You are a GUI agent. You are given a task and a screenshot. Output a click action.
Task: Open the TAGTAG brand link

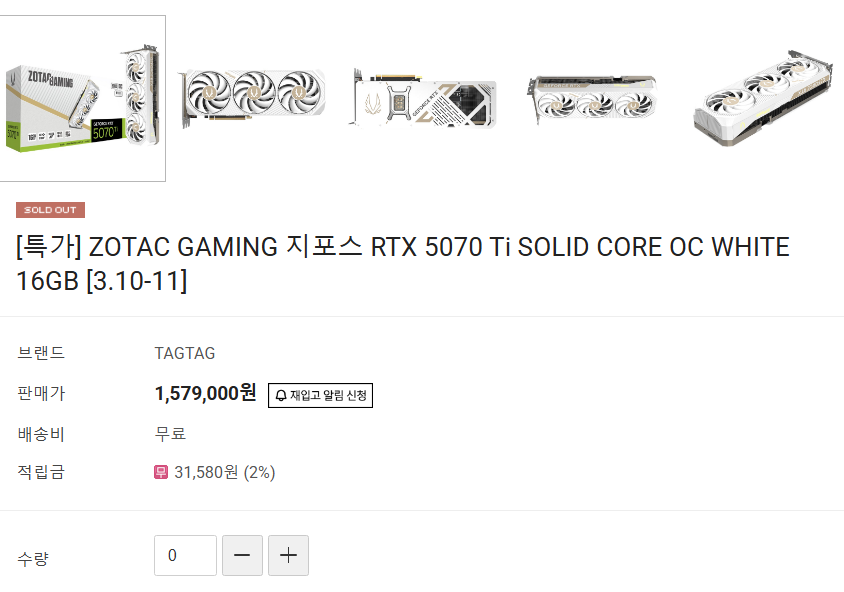point(185,353)
